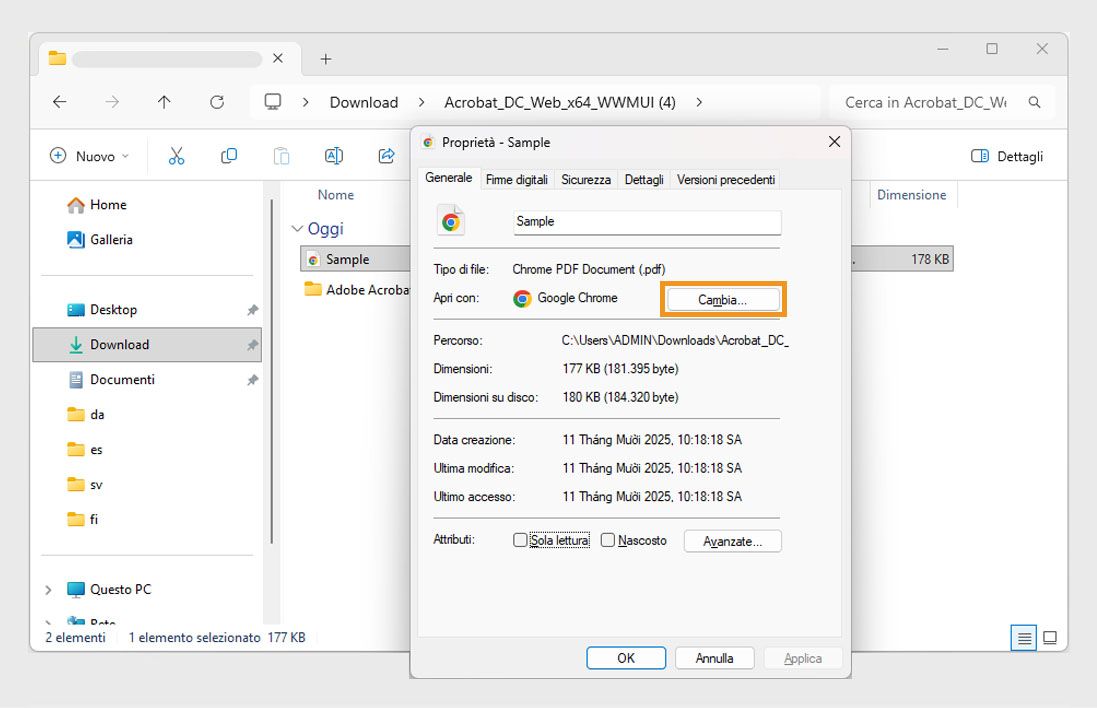Check the Nascosto attribute checkbox
1097x708 pixels.
(608, 539)
